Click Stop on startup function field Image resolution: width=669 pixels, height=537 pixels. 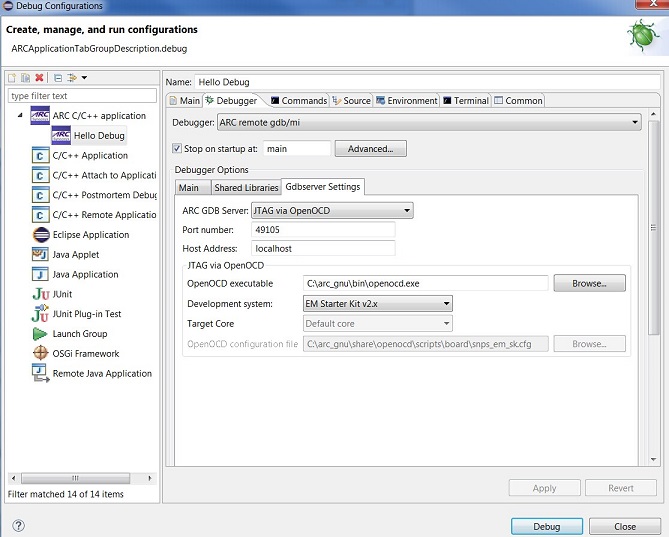click(297, 148)
